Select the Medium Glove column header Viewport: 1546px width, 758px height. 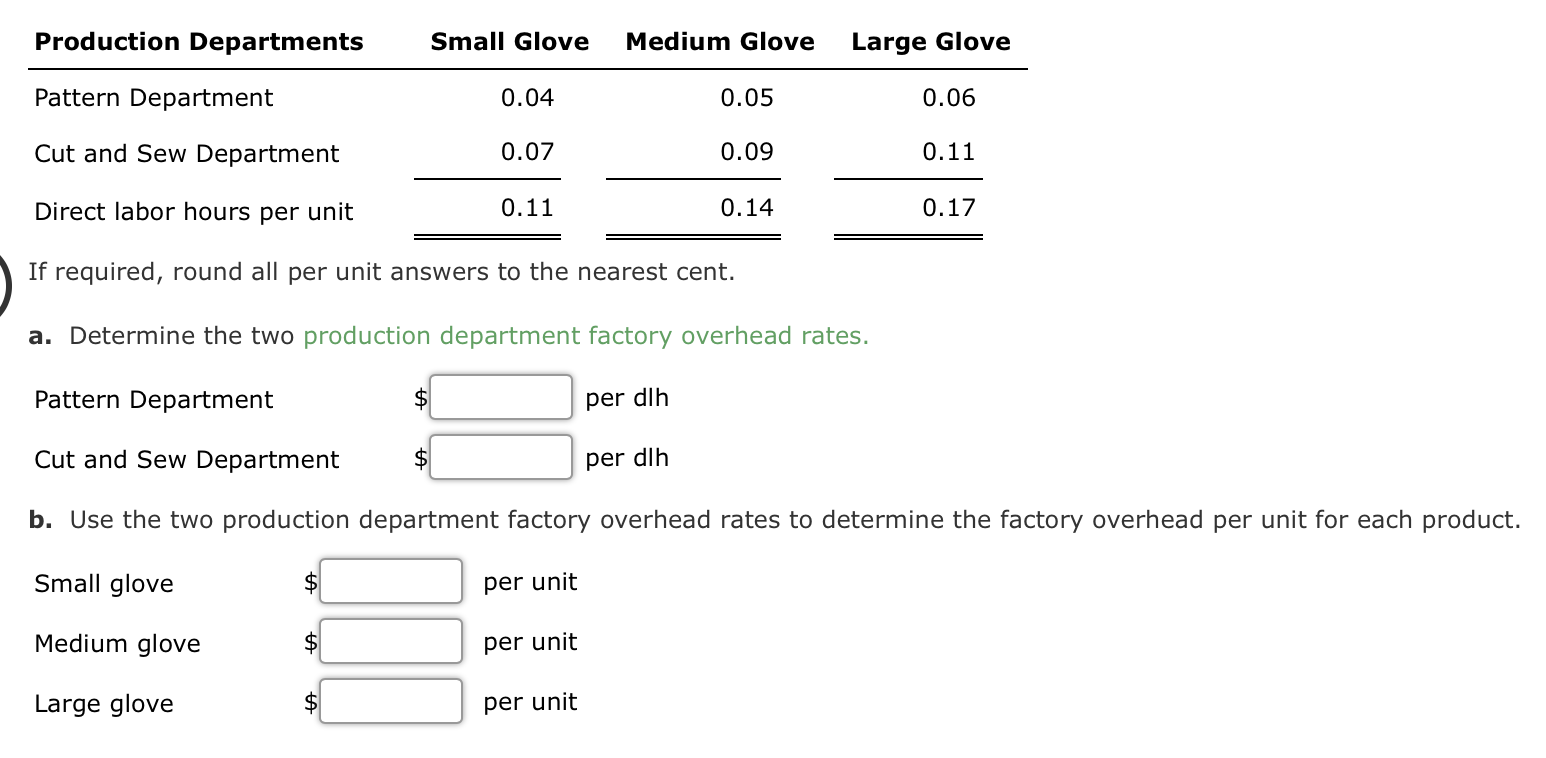click(x=719, y=41)
